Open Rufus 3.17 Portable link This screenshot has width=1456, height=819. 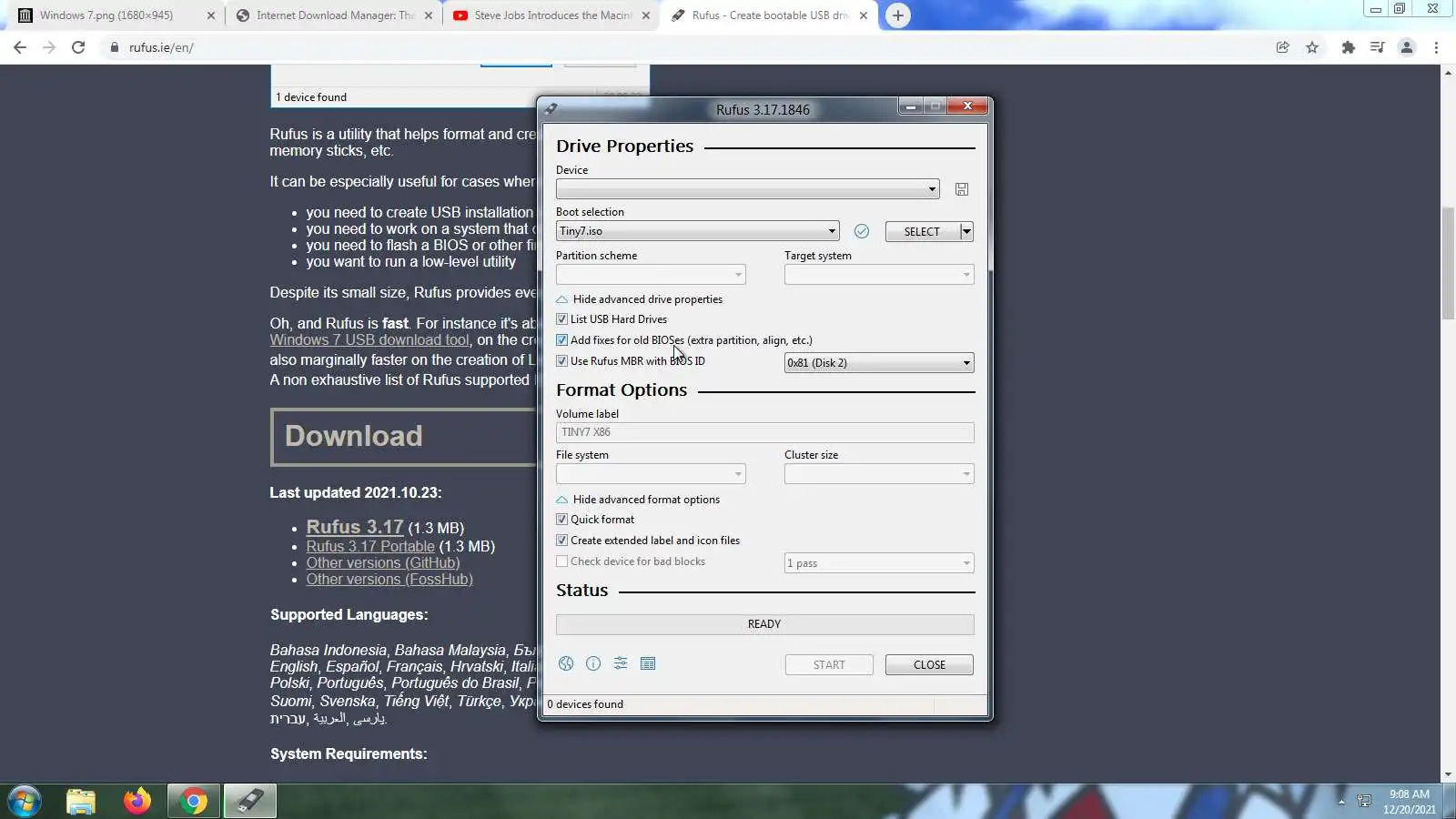(370, 546)
